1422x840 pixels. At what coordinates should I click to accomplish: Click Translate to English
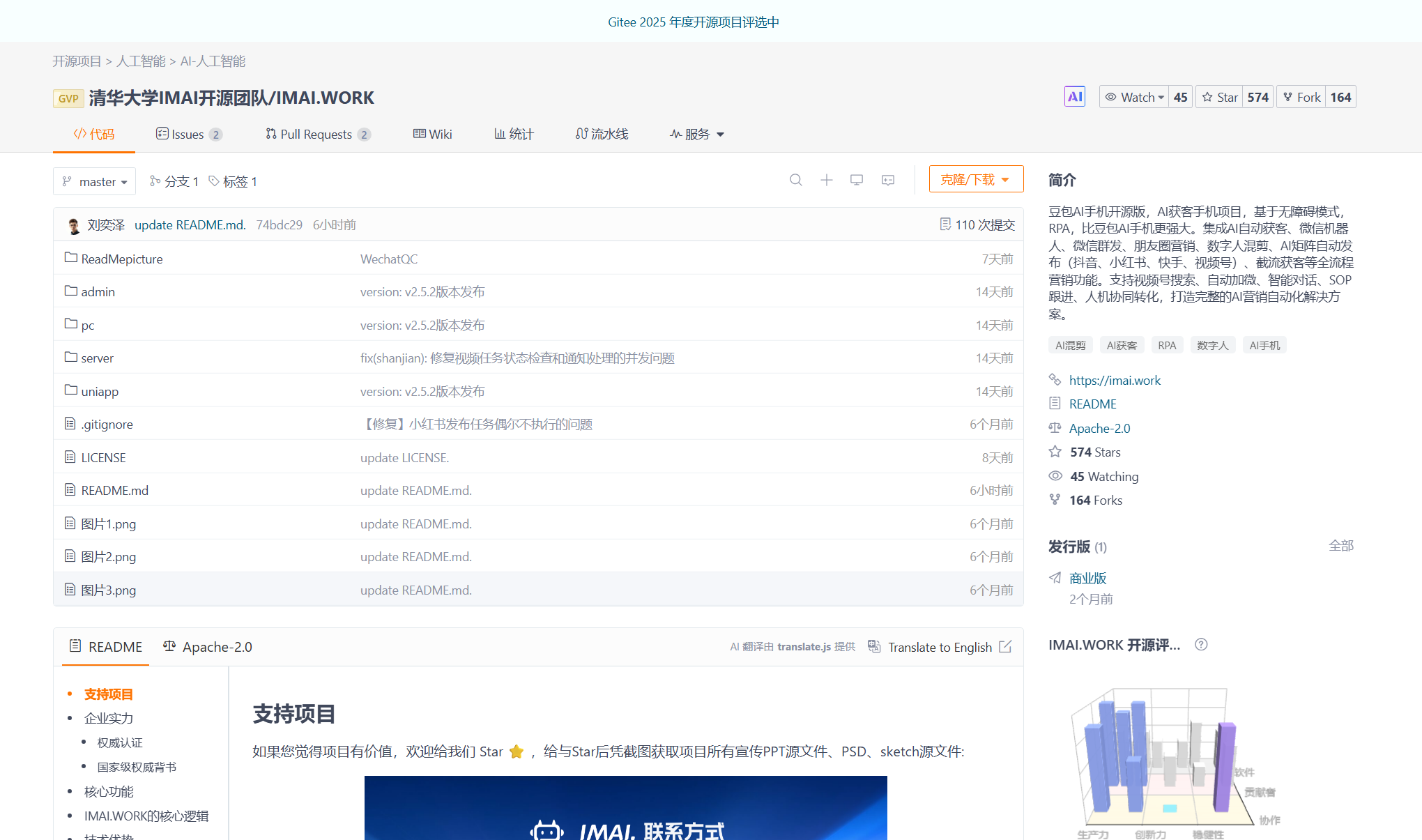click(x=940, y=647)
